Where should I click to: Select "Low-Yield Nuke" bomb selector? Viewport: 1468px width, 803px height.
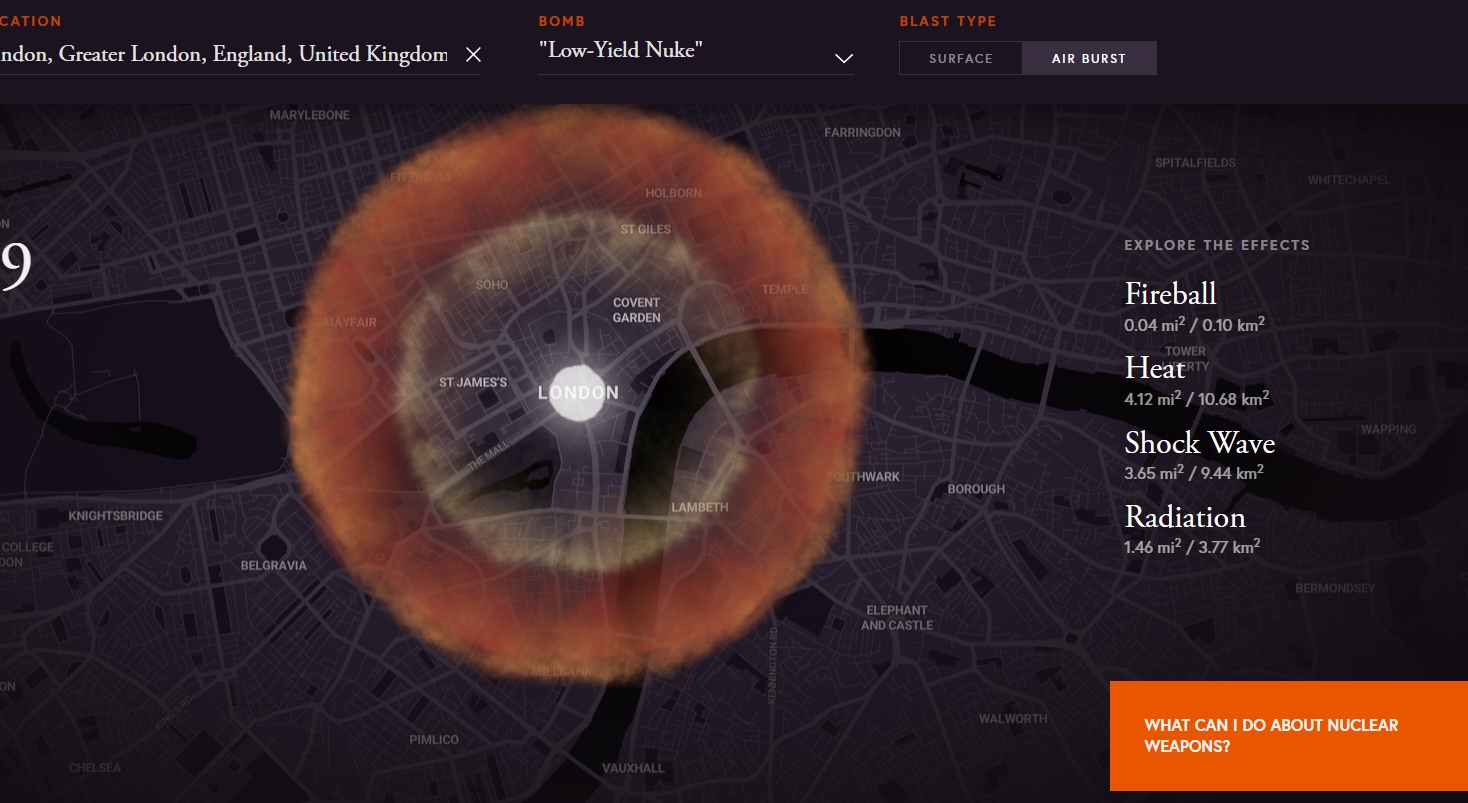696,52
